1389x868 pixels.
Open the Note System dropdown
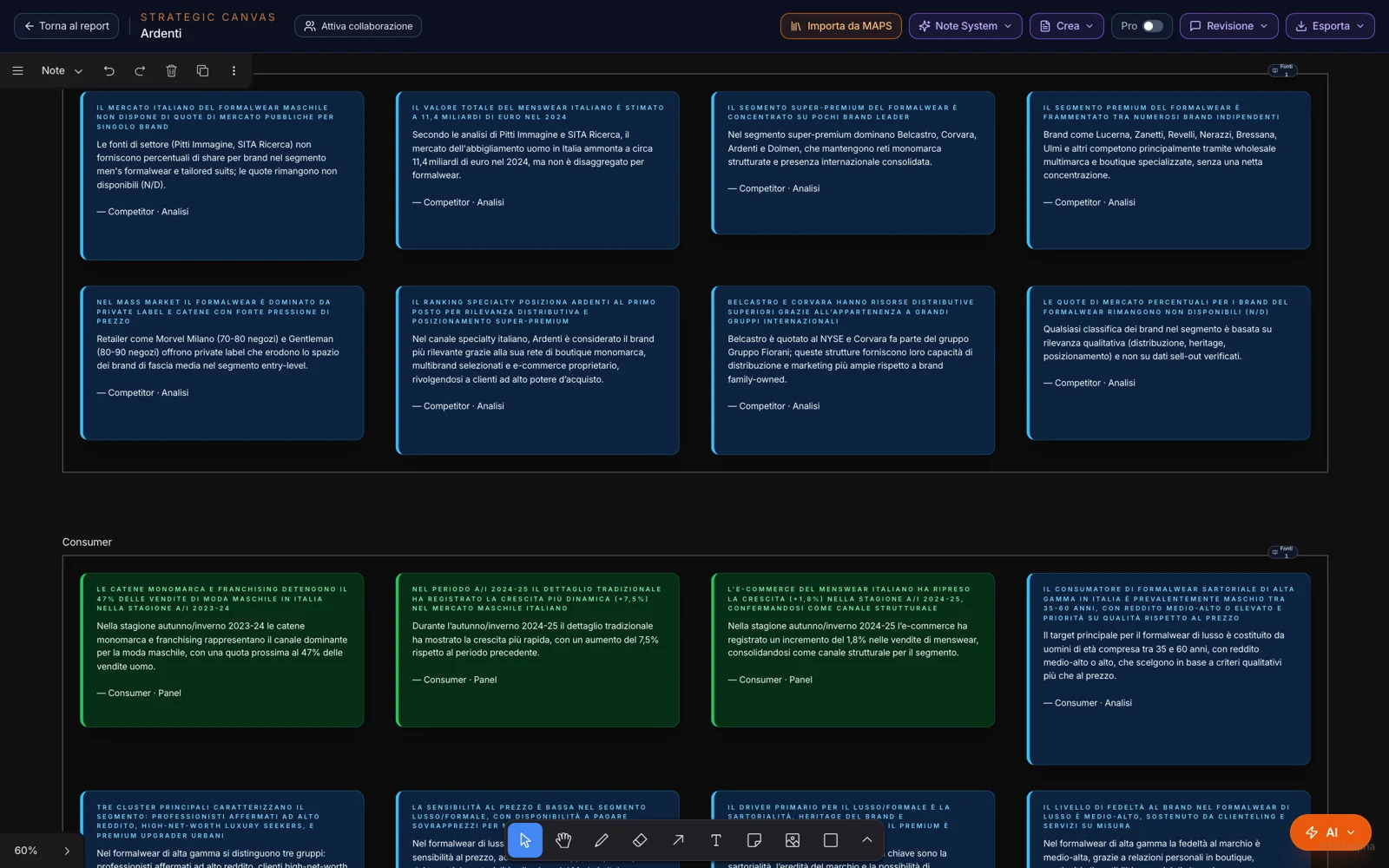coord(965,26)
